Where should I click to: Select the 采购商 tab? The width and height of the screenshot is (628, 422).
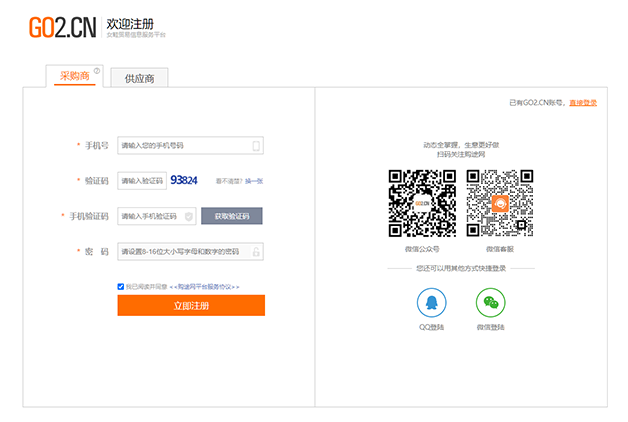74,76
